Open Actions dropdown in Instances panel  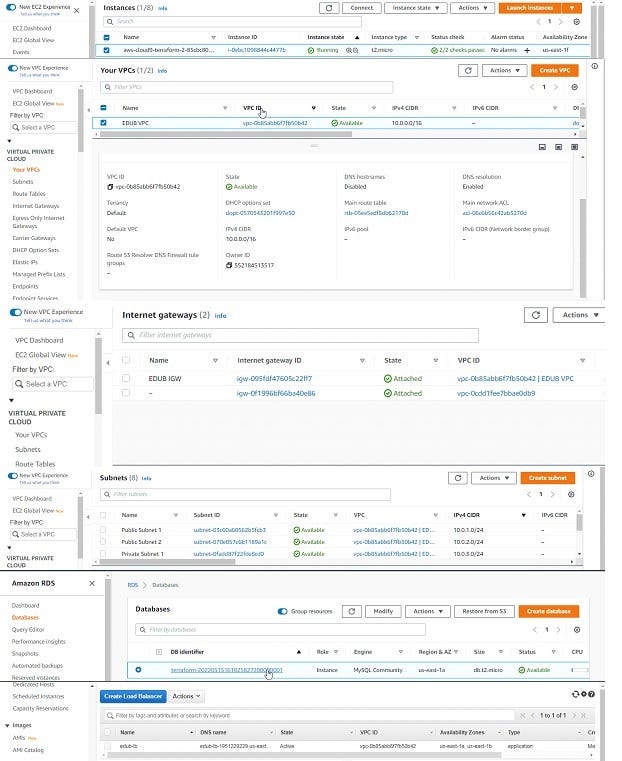coord(473,8)
